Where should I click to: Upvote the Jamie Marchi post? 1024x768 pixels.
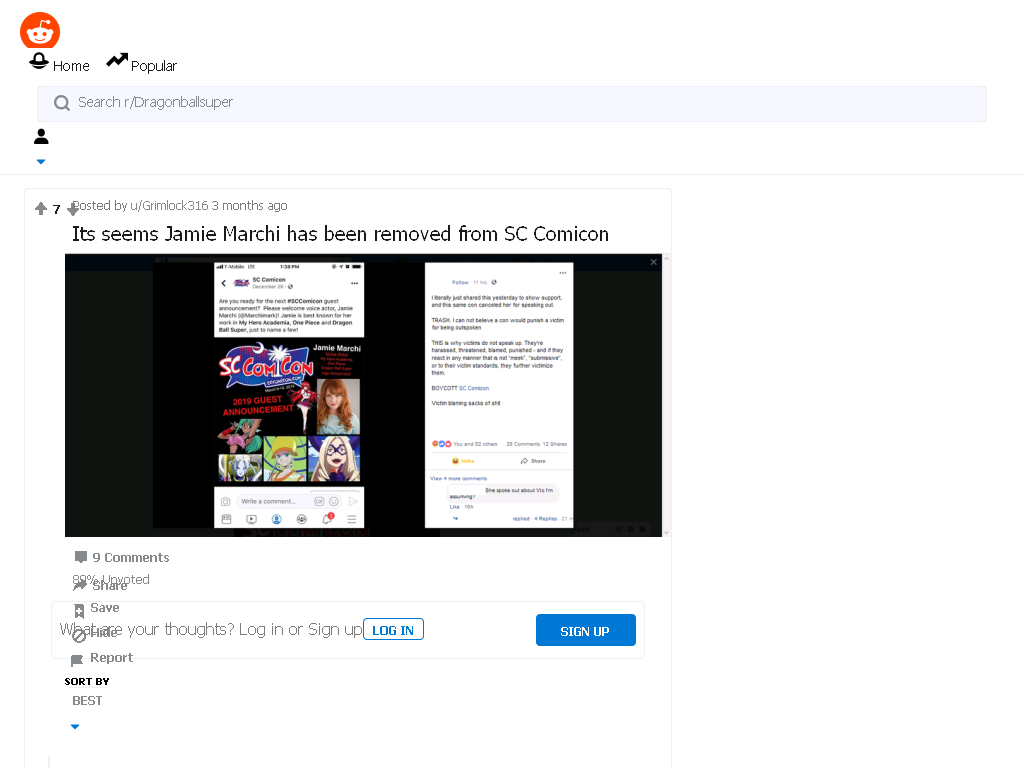pyautogui.click(x=40, y=208)
